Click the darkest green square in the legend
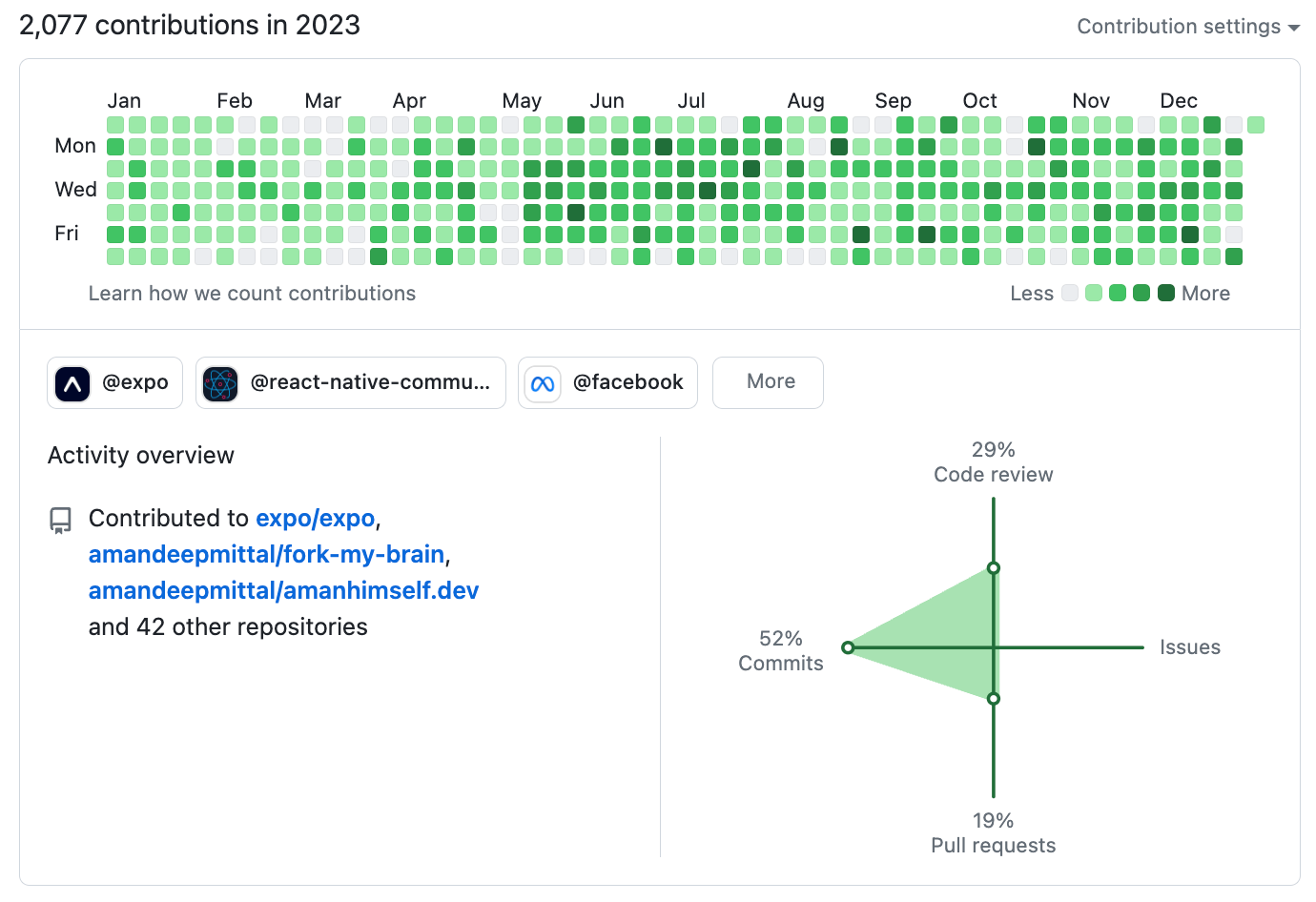This screenshot has width=1316, height=902. click(1165, 294)
